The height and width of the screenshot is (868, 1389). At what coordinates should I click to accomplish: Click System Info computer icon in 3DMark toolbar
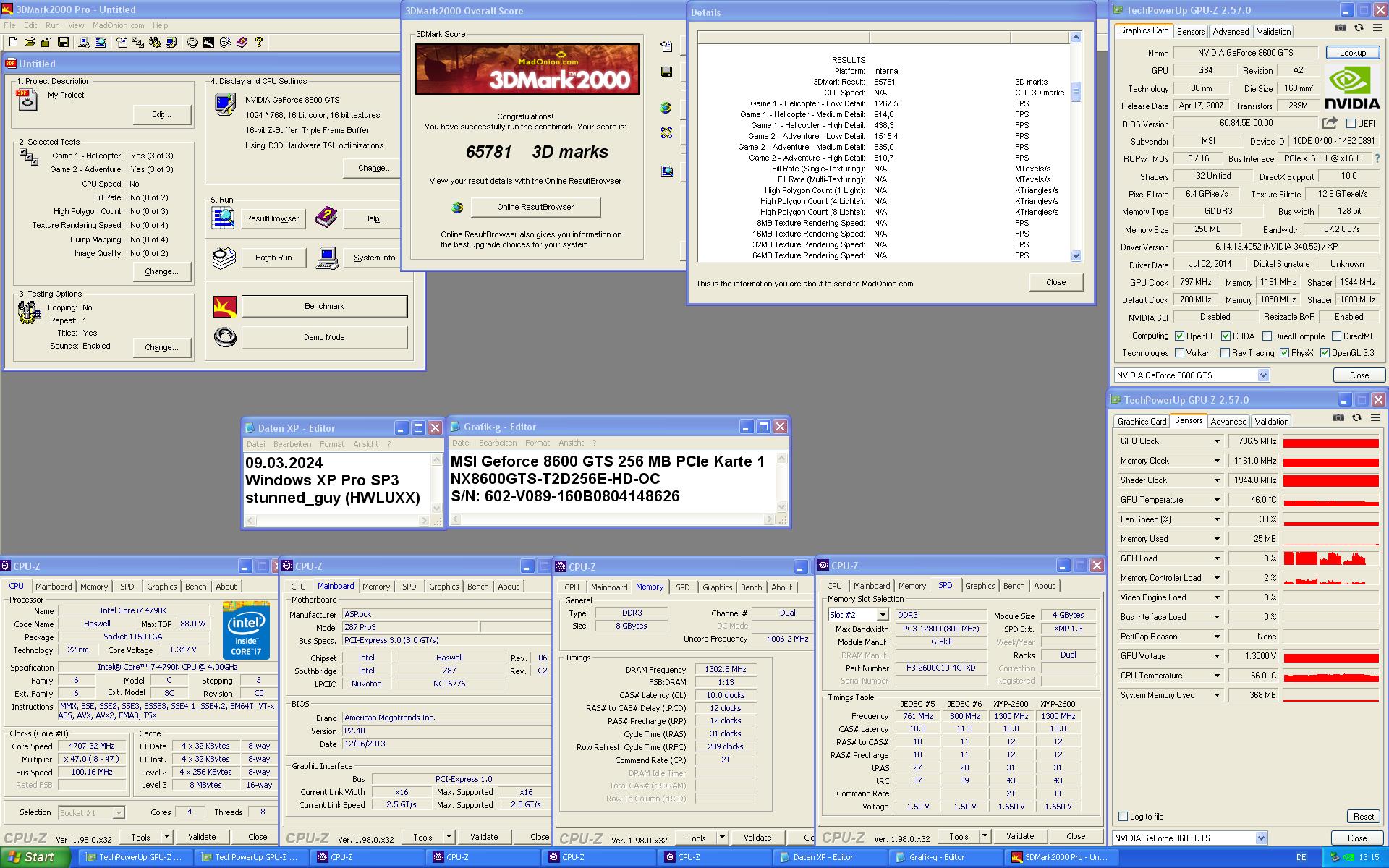(x=85, y=43)
